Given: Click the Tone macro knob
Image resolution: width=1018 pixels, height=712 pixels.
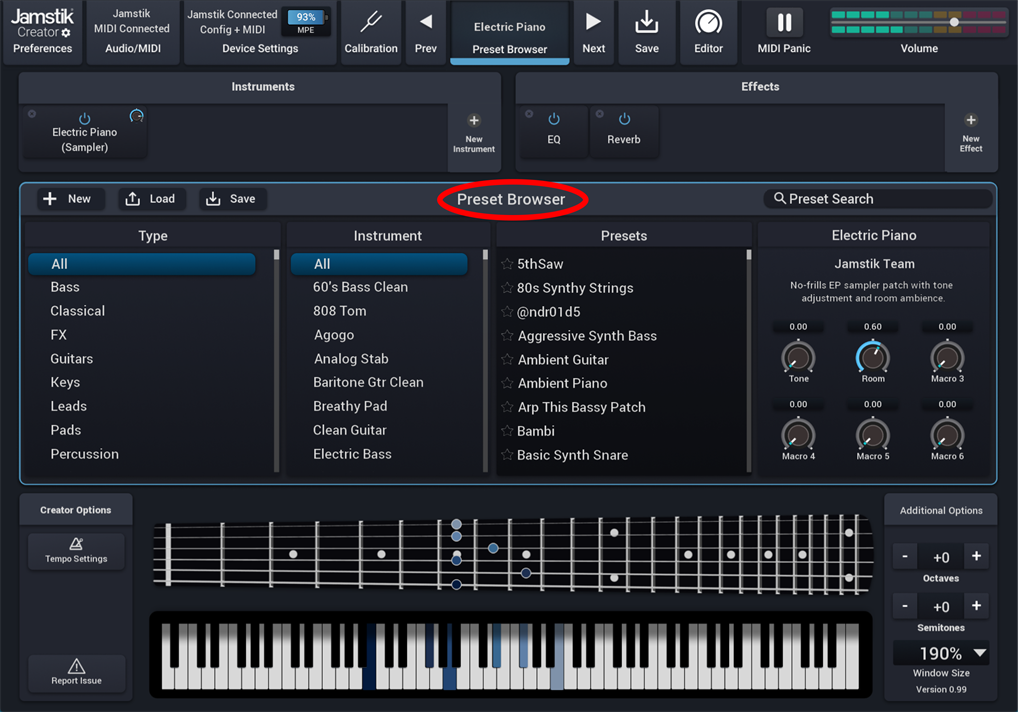Looking at the screenshot, I should 798,357.
